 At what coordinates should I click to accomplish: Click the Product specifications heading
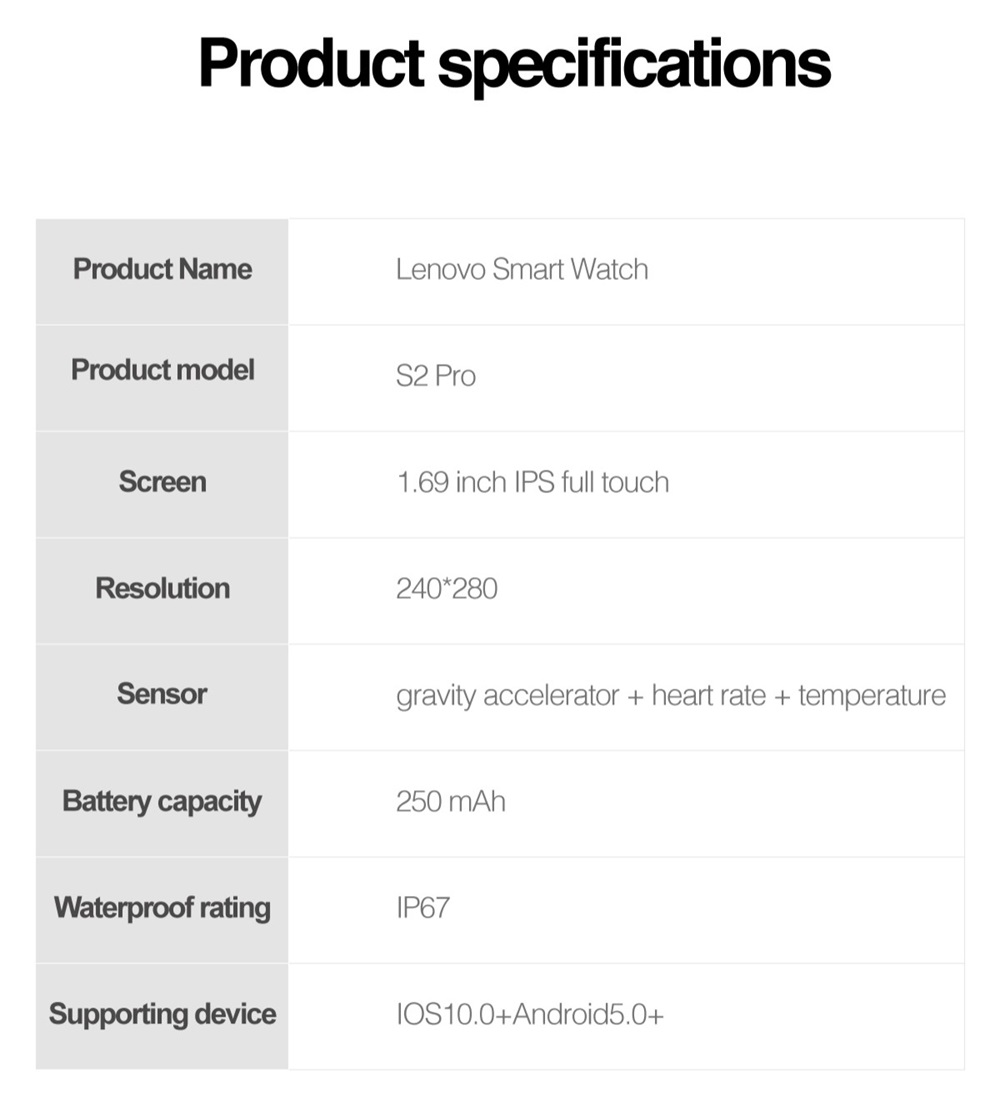click(514, 63)
